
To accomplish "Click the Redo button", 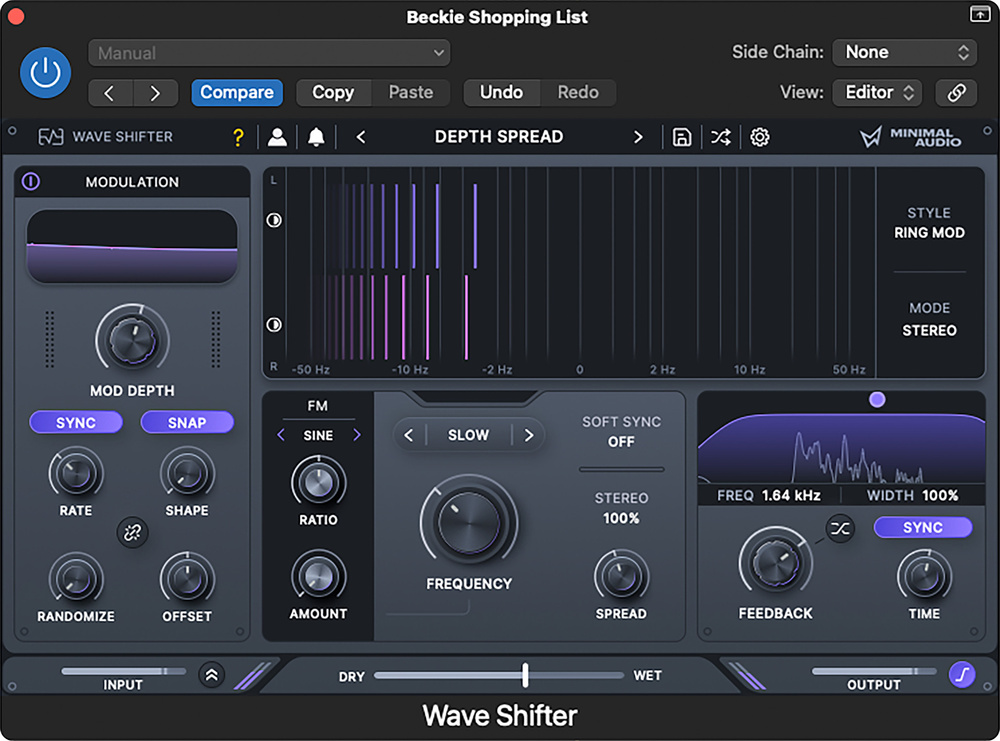I will [578, 93].
